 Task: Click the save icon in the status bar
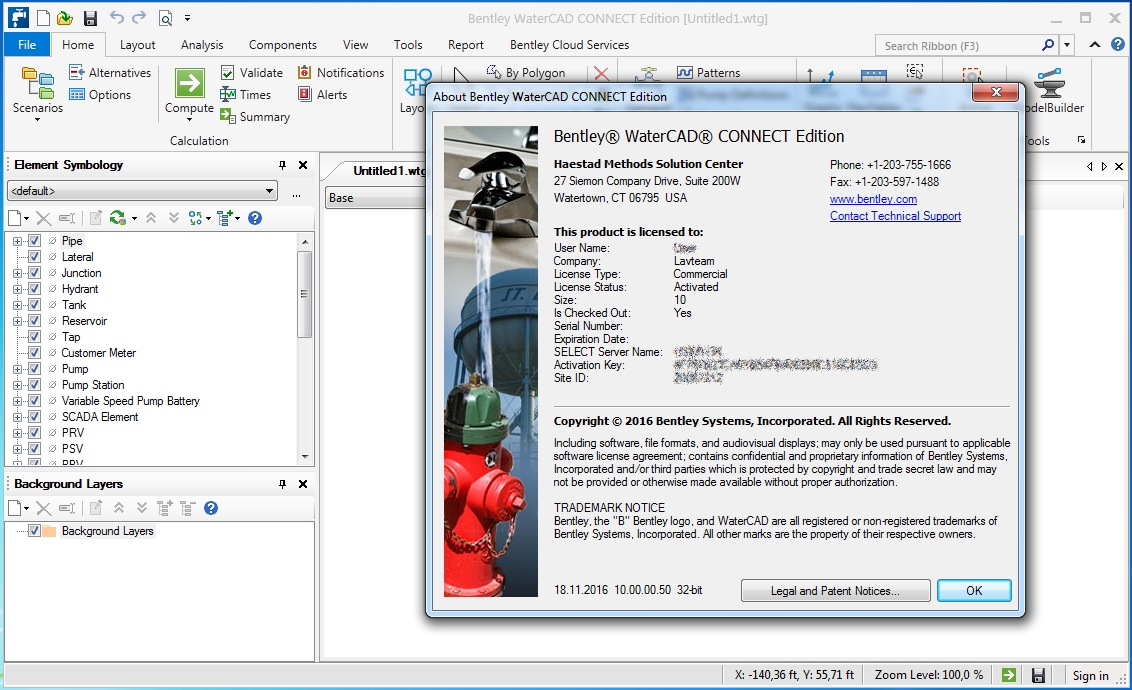tap(1038, 675)
